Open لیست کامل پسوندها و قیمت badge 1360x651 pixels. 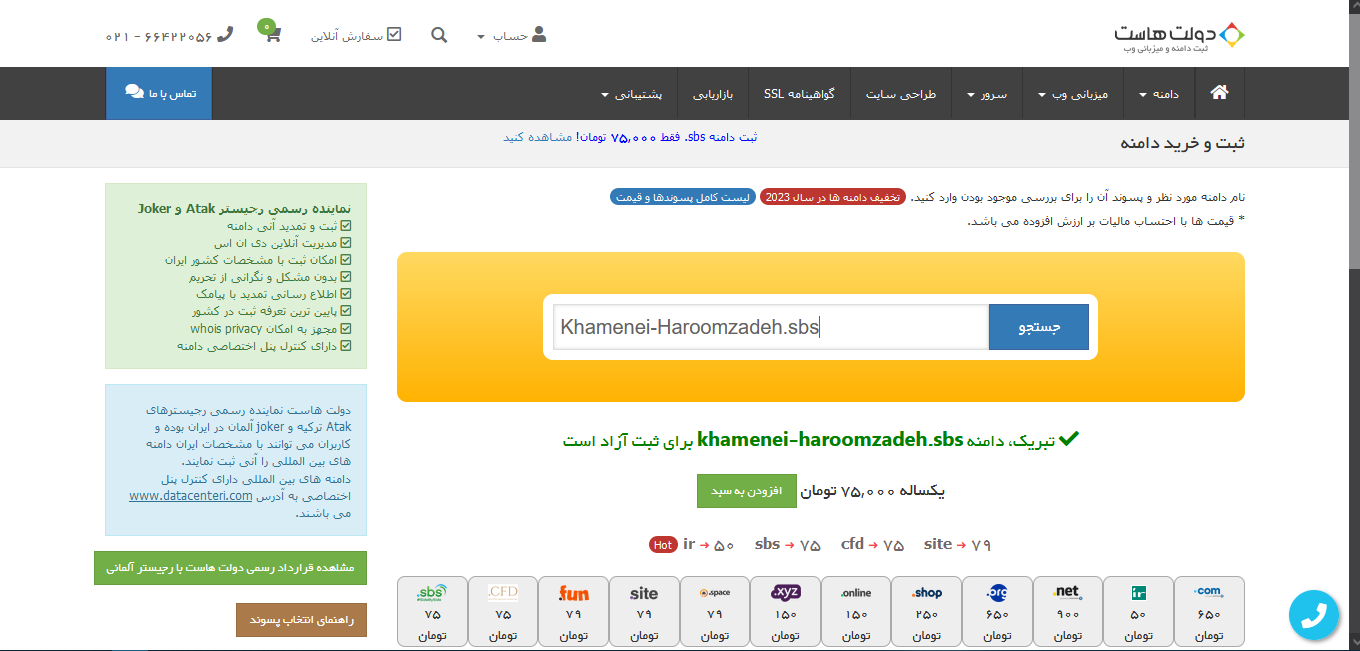682,197
